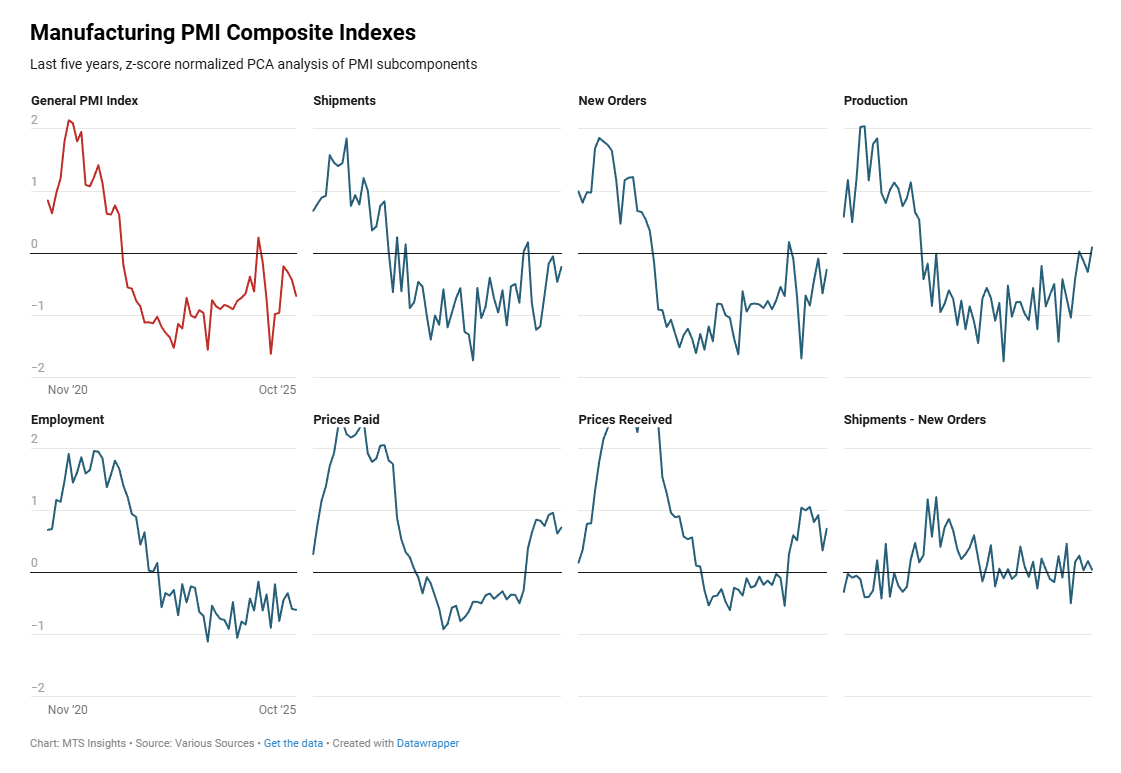Select the 'New Orders' chart title
Image resolution: width=1121 pixels, height=773 pixels.
pos(612,101)
